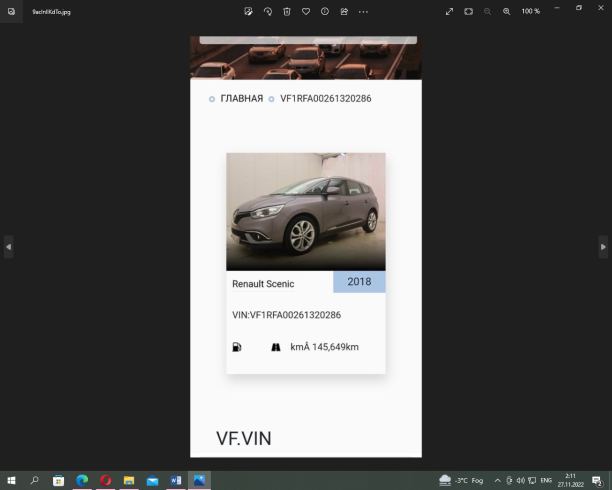Go to the next image using the right arrow
This screenshot has width=612, height=490.
point(603,247)
